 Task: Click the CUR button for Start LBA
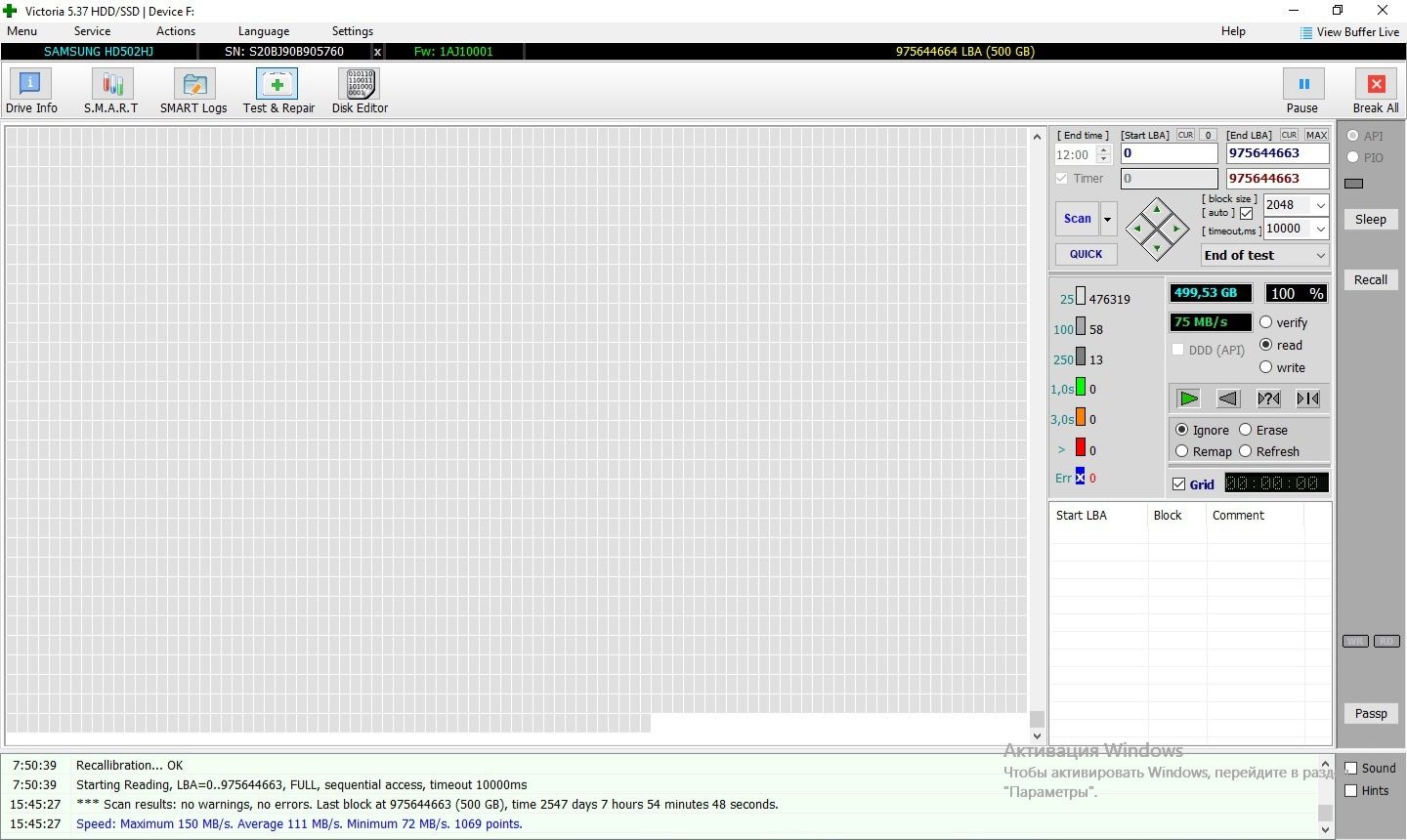(1185, 135)
